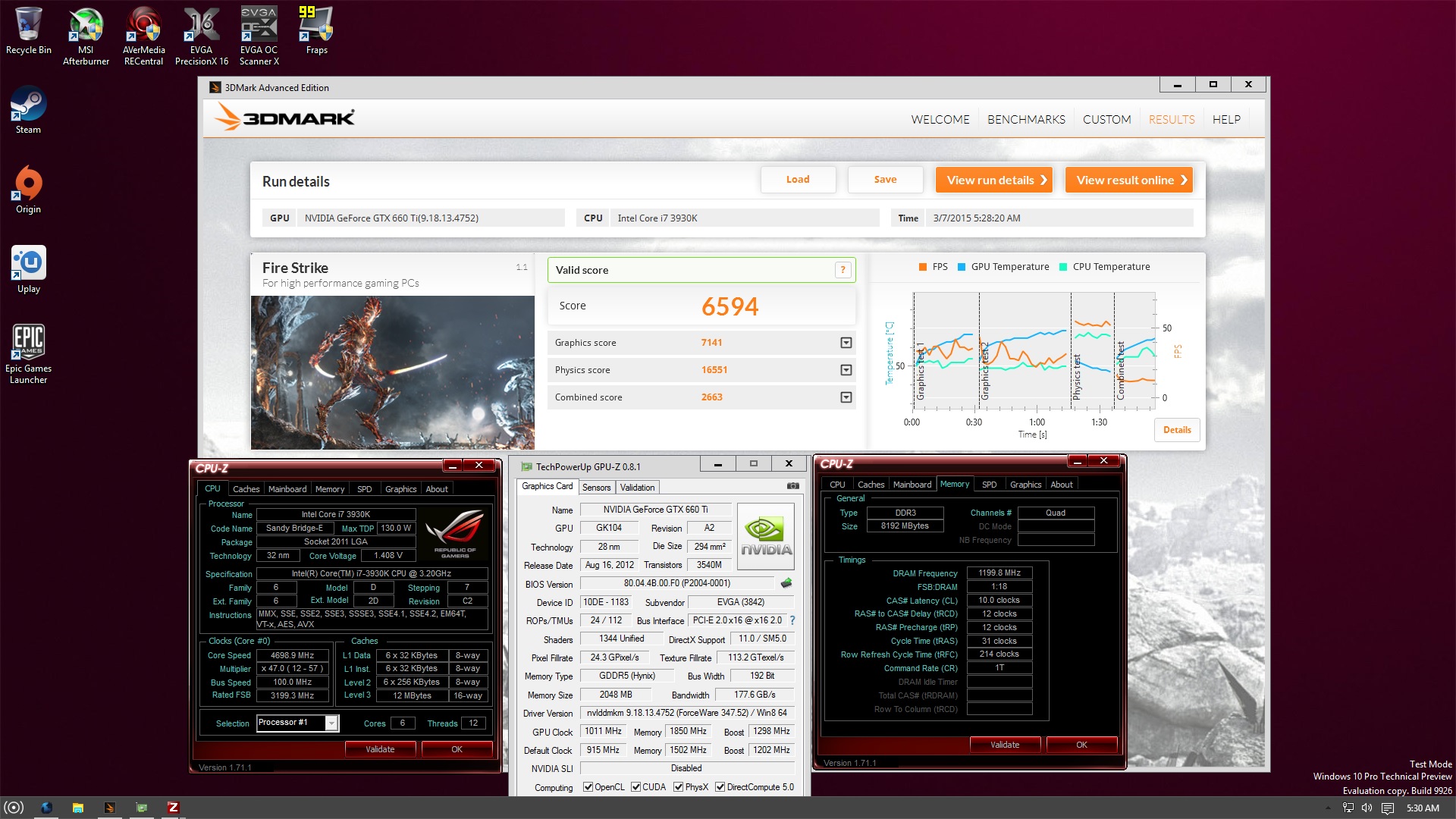Click the Valid score help question mark
The width and height of the screenshot is (1456, 819).
point(843,270)
